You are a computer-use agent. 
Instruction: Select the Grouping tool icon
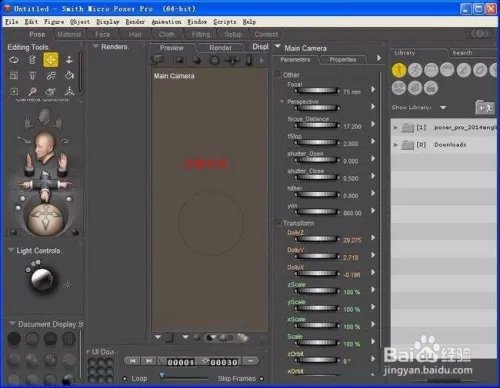pos(14,91)
